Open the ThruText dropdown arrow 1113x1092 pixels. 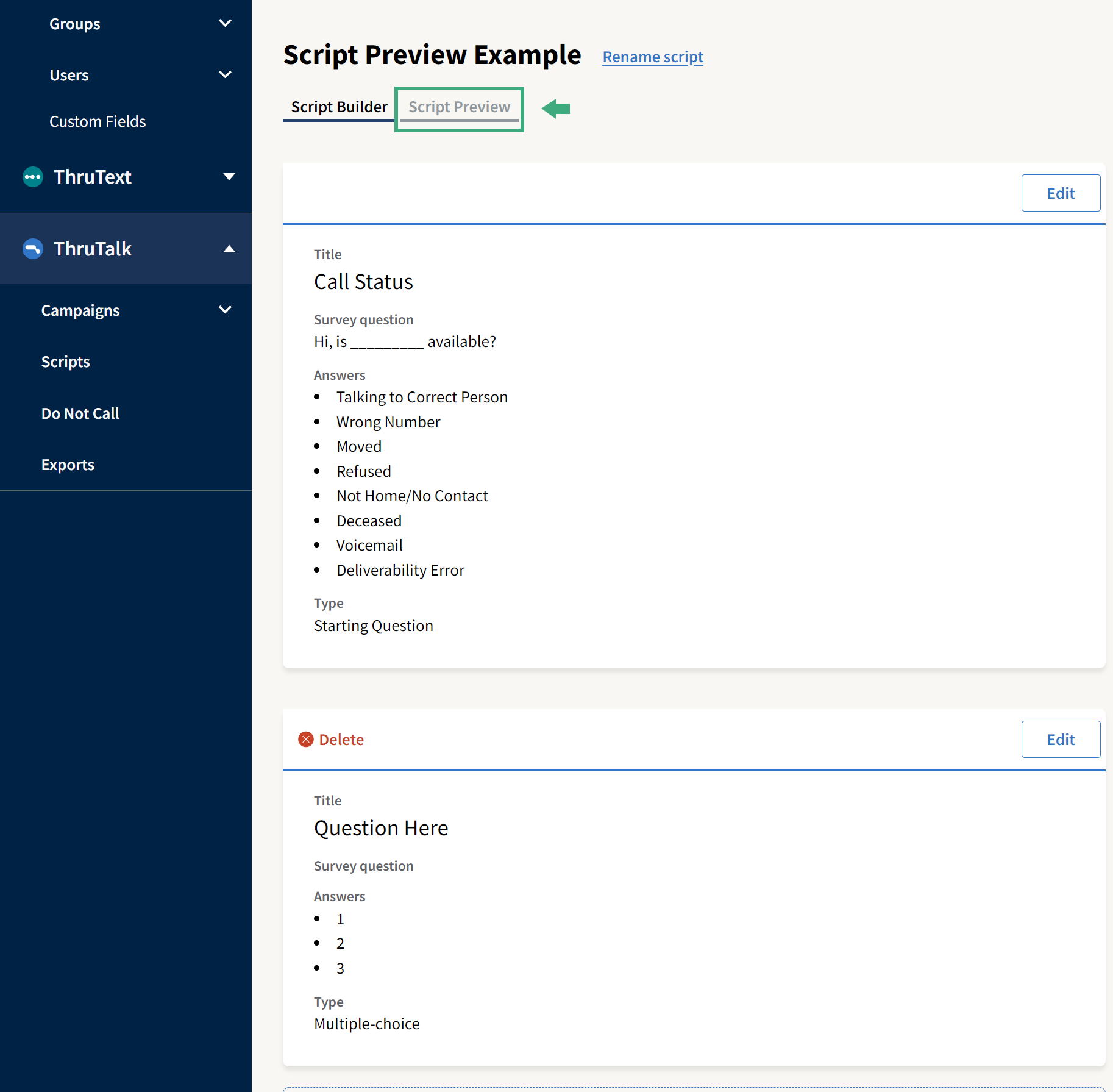229,177
